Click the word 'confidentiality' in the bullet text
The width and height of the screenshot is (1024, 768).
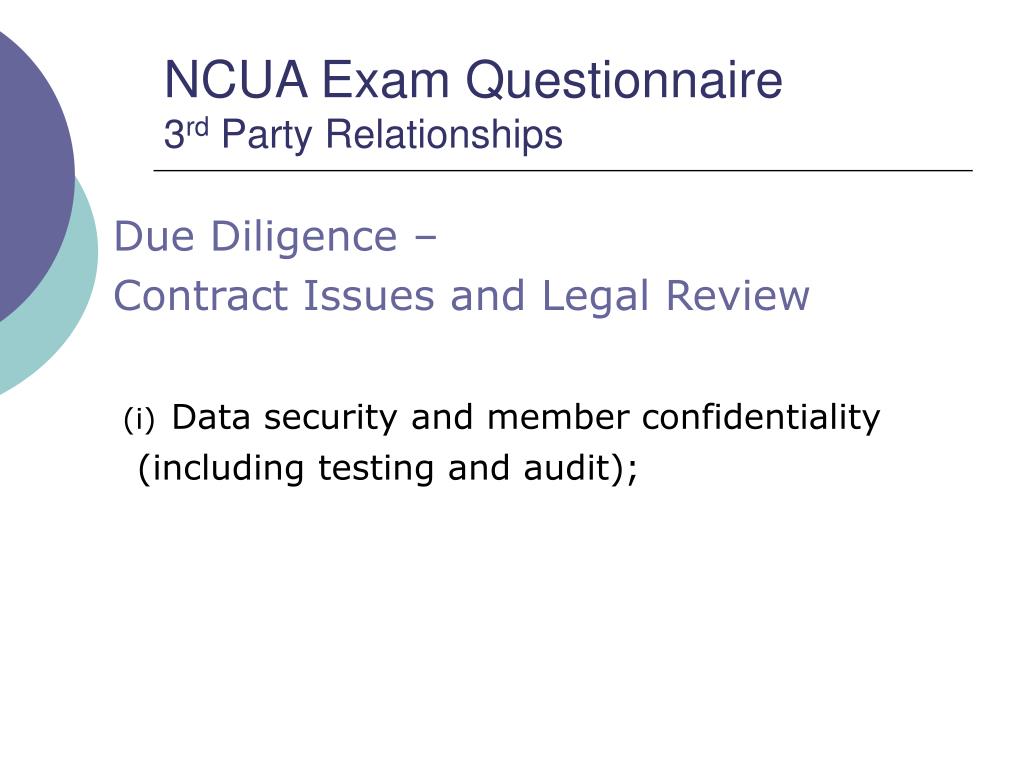(x=761, y=418)
